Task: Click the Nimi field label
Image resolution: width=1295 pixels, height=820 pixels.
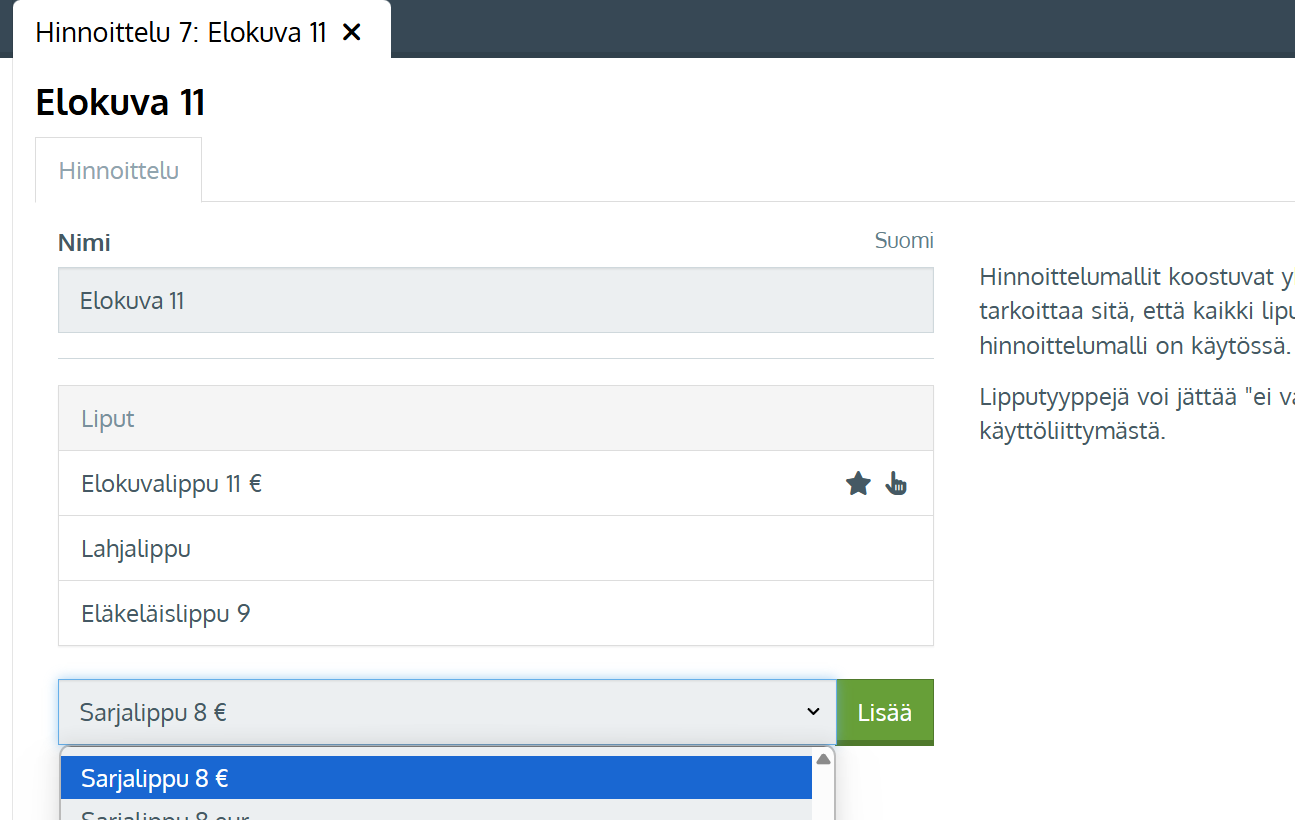Action: (84, 243)
